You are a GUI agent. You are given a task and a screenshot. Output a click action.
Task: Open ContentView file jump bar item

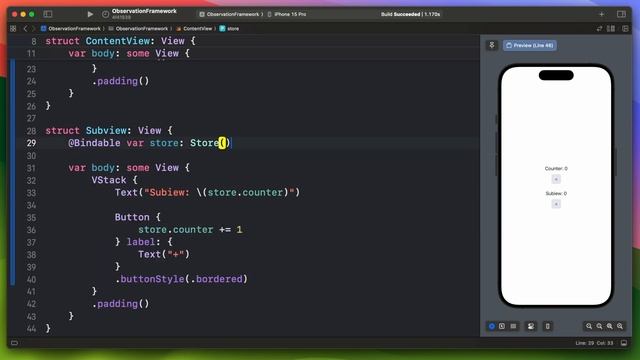tap(194, 29)
